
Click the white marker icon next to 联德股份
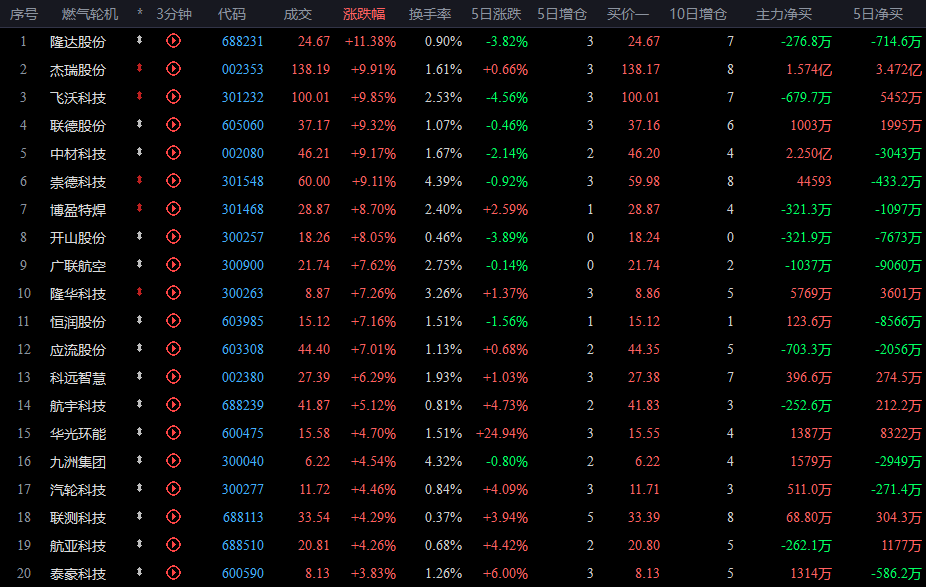click(139, 123)
